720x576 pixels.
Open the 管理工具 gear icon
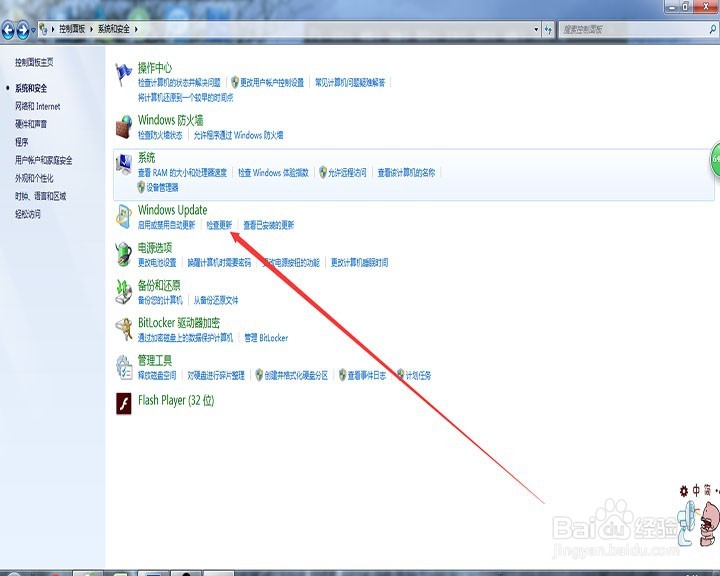click(124, 367)
